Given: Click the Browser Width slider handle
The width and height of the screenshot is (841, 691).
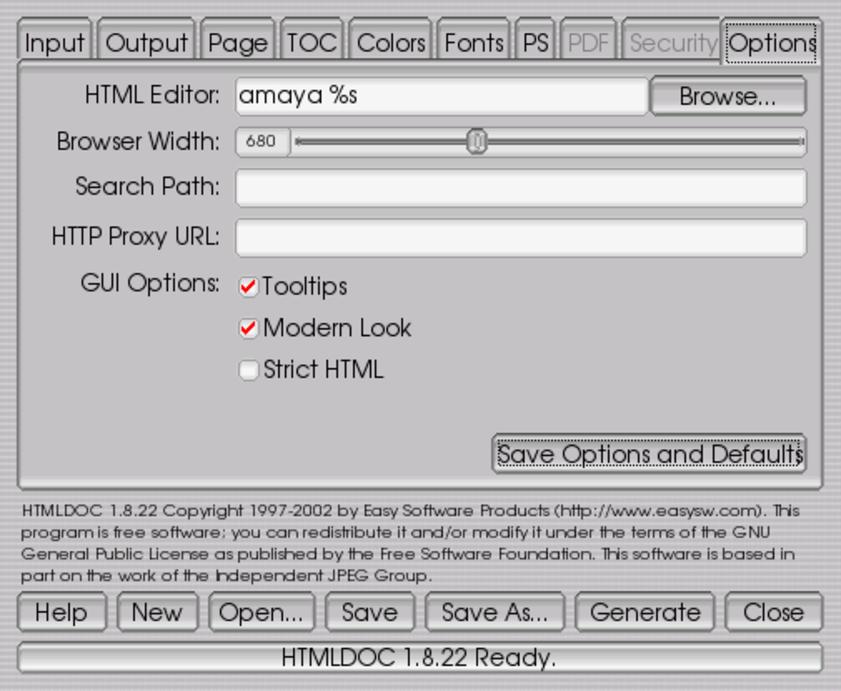Looking at the screenshot, I should coord(477,142).
